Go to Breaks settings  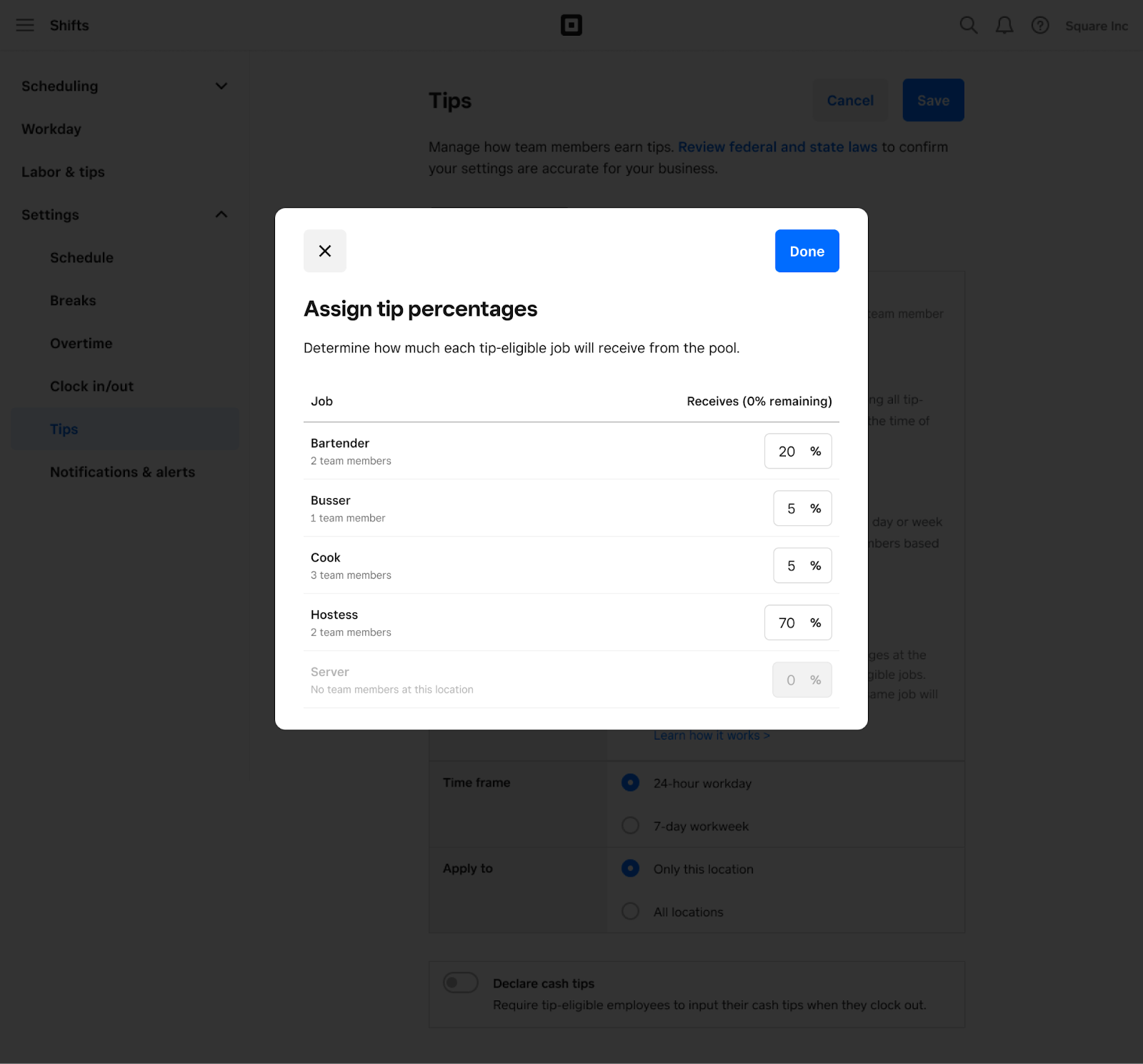pos(73,300)
